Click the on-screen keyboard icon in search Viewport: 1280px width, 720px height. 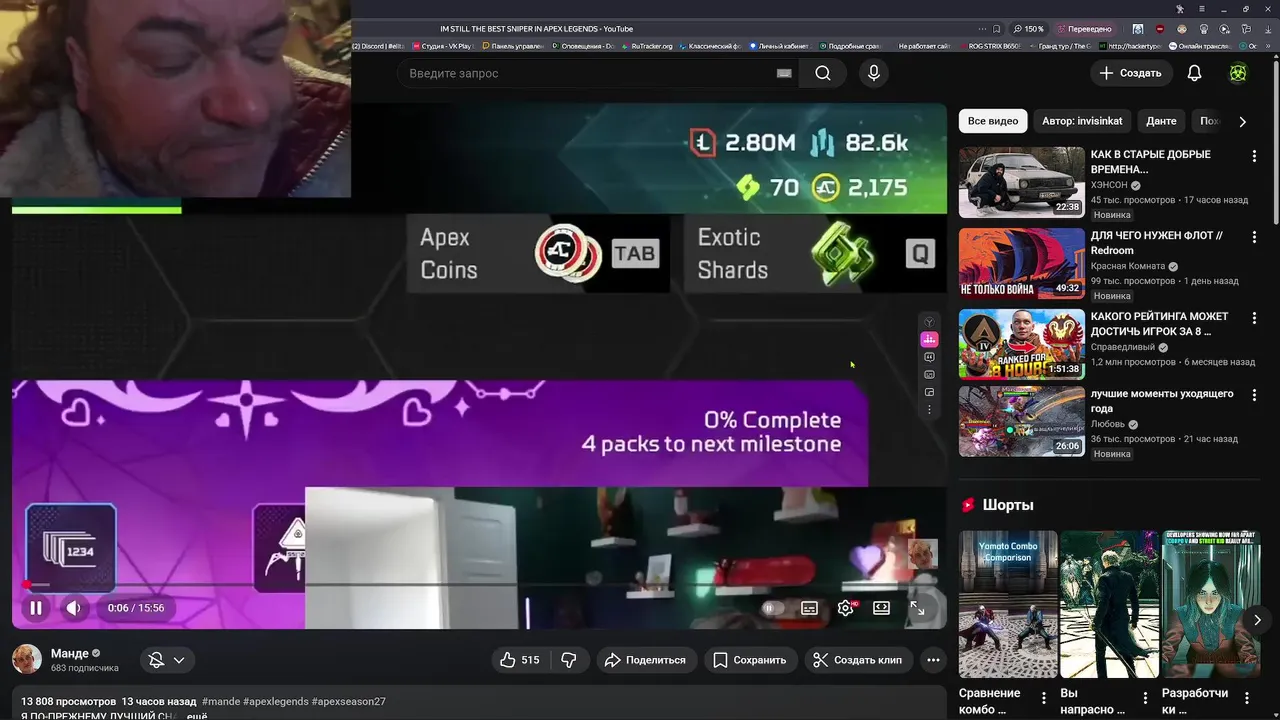tap(784, 73)
